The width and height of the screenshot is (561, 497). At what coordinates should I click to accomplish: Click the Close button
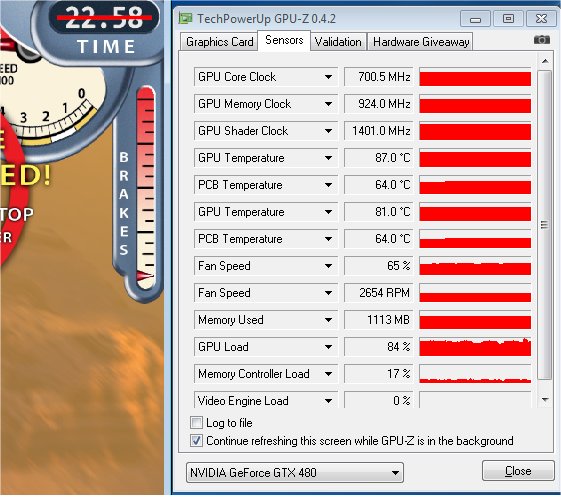coord(518,471)
